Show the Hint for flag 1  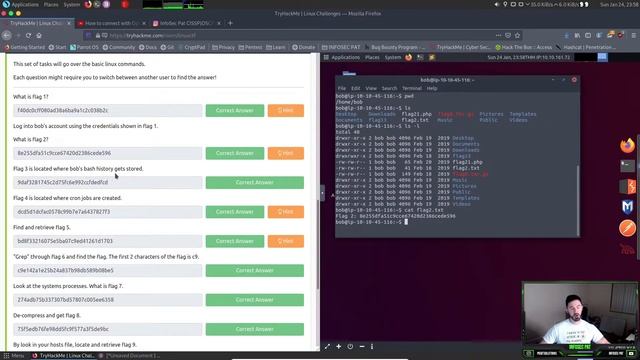click(x=286, y=111)
